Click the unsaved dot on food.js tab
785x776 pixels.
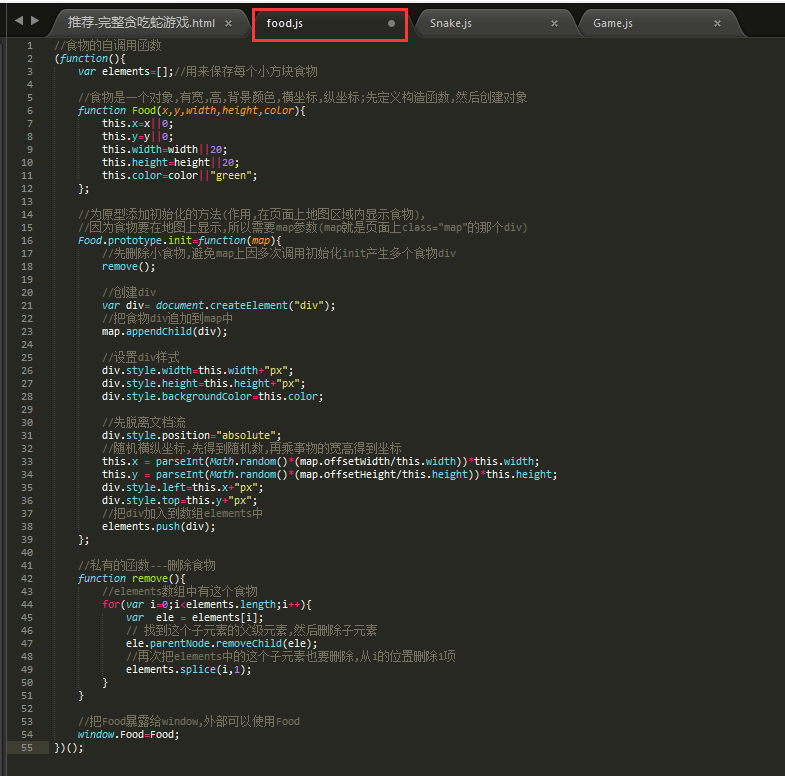[391, 24]
